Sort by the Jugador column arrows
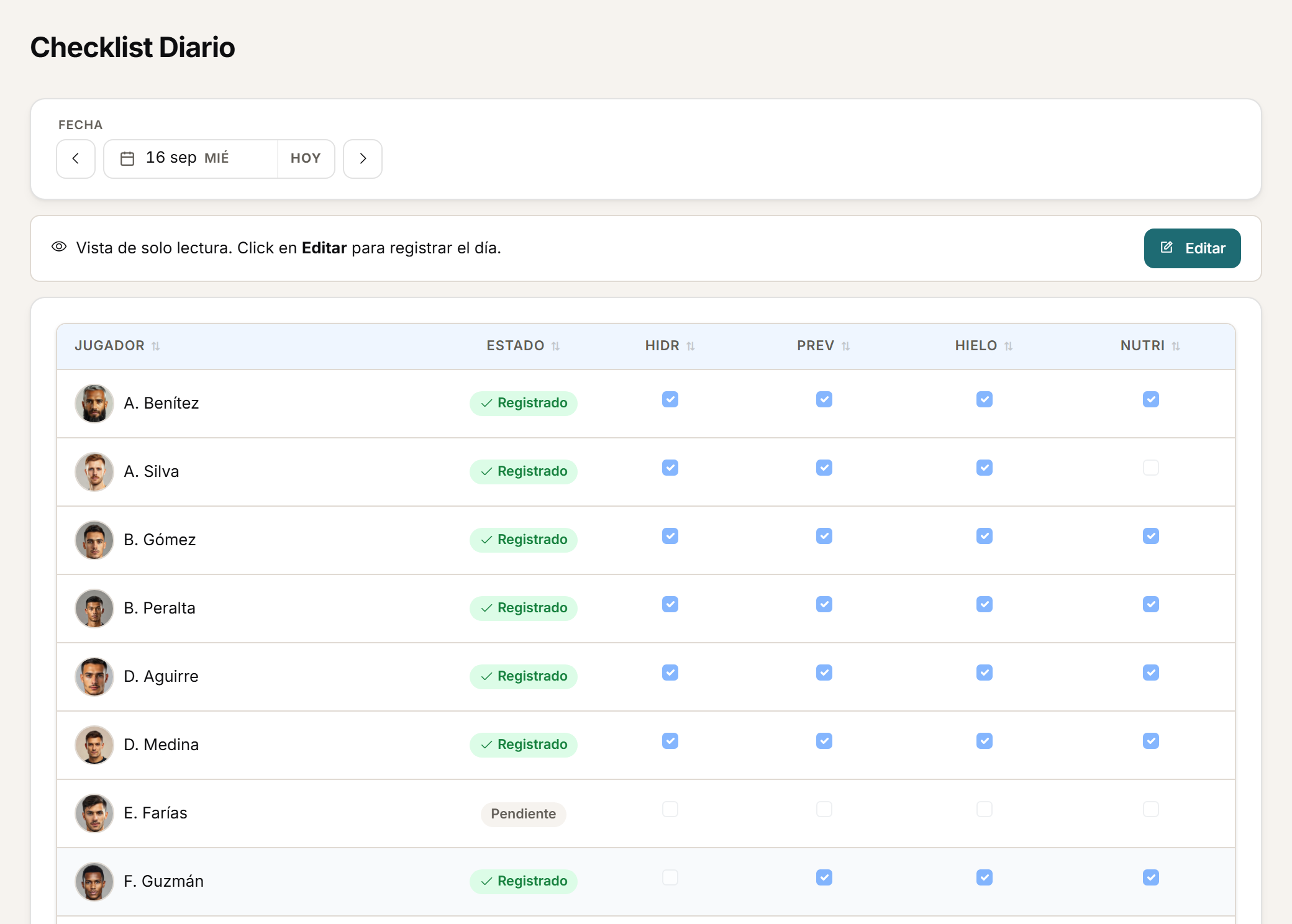 point(156,346)
